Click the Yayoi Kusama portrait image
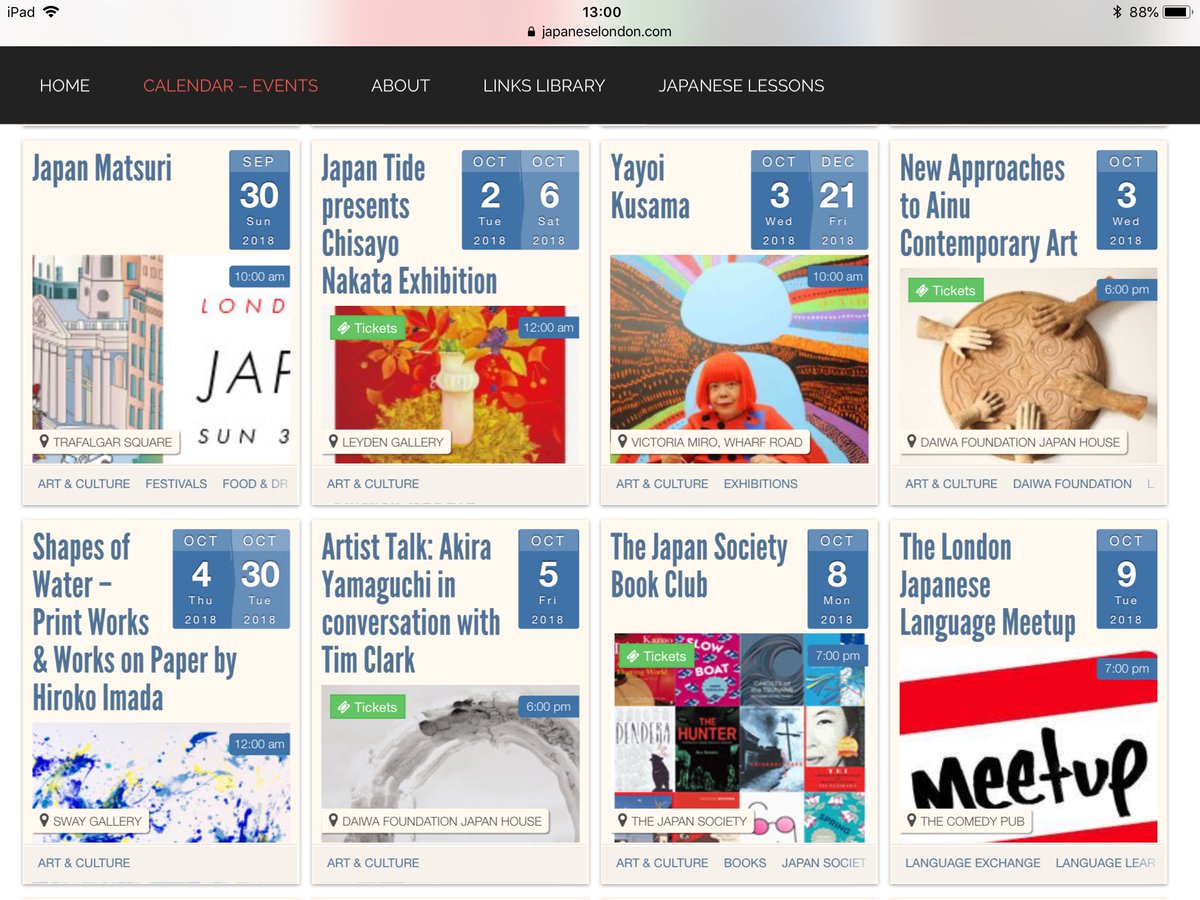 tap(739, 359)
